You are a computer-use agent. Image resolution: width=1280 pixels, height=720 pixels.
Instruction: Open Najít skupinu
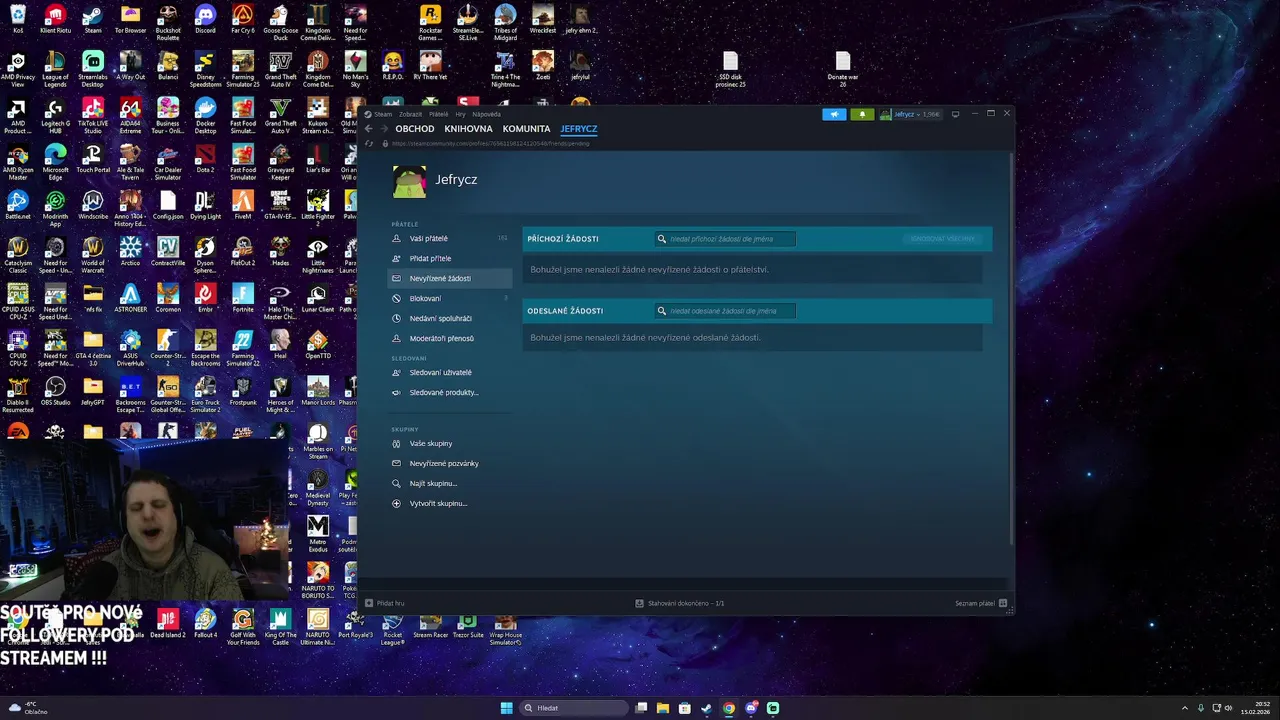pyautogui.click(x=449, y=483)
